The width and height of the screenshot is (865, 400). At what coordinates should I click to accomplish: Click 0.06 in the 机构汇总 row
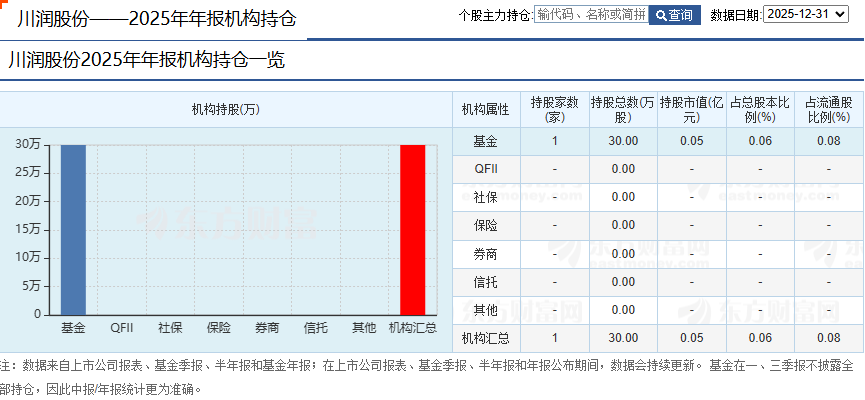click(x=760, y=338)
